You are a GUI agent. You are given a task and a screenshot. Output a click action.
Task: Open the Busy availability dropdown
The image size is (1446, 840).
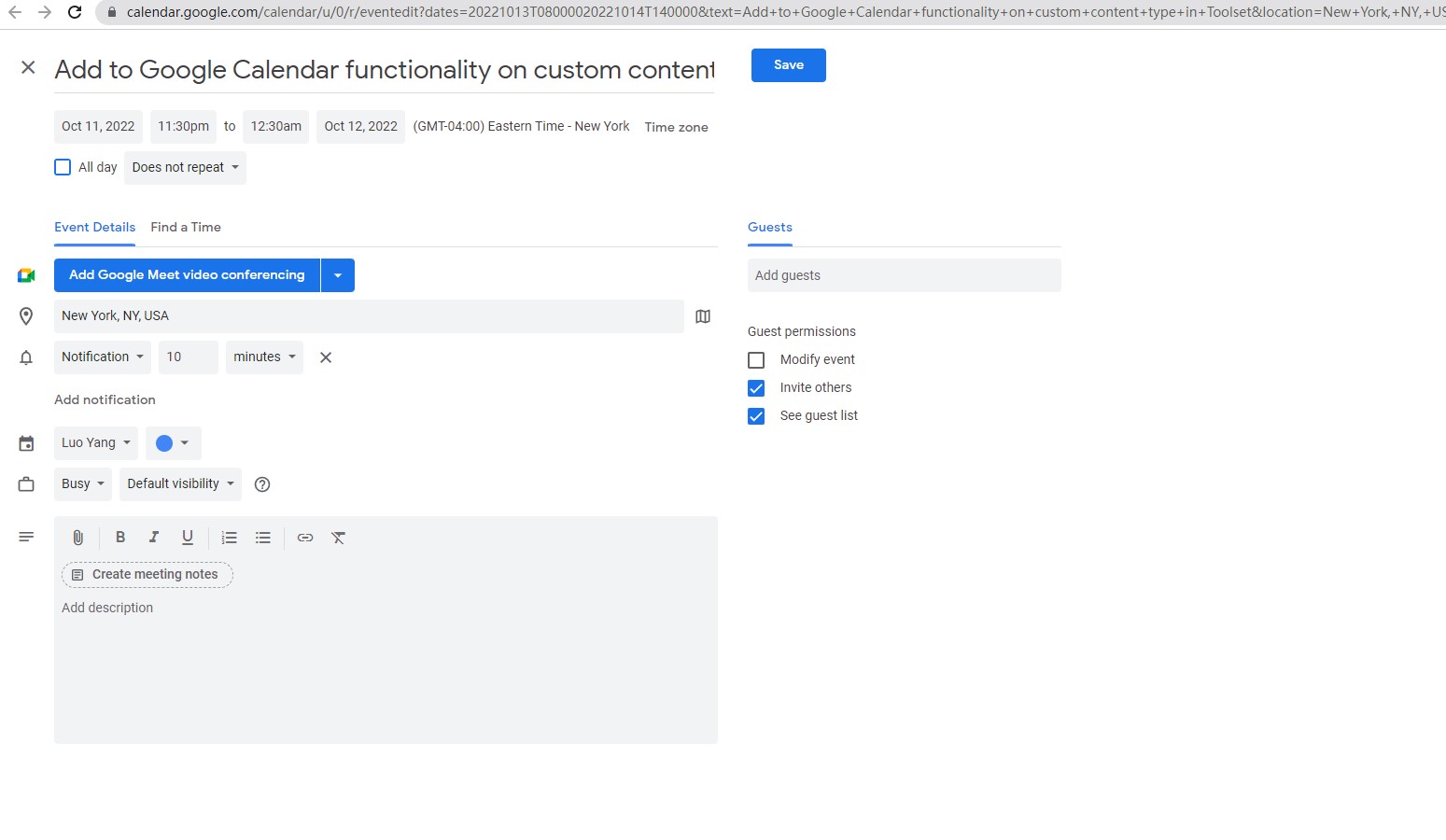(83, 484)
